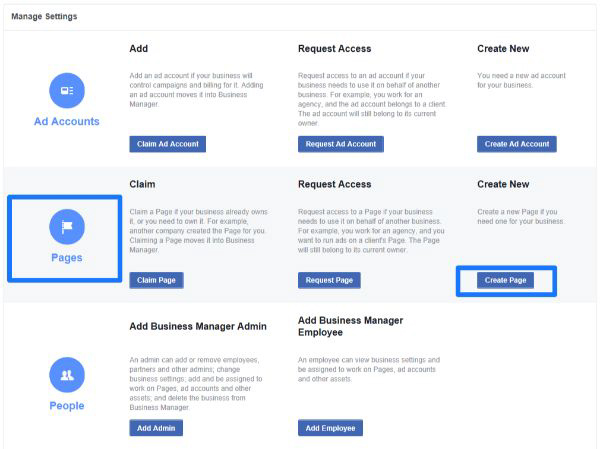Viewport: 600px width, 449px height.
Task: Click the Add Employee button
Action: tap(330, 428)
